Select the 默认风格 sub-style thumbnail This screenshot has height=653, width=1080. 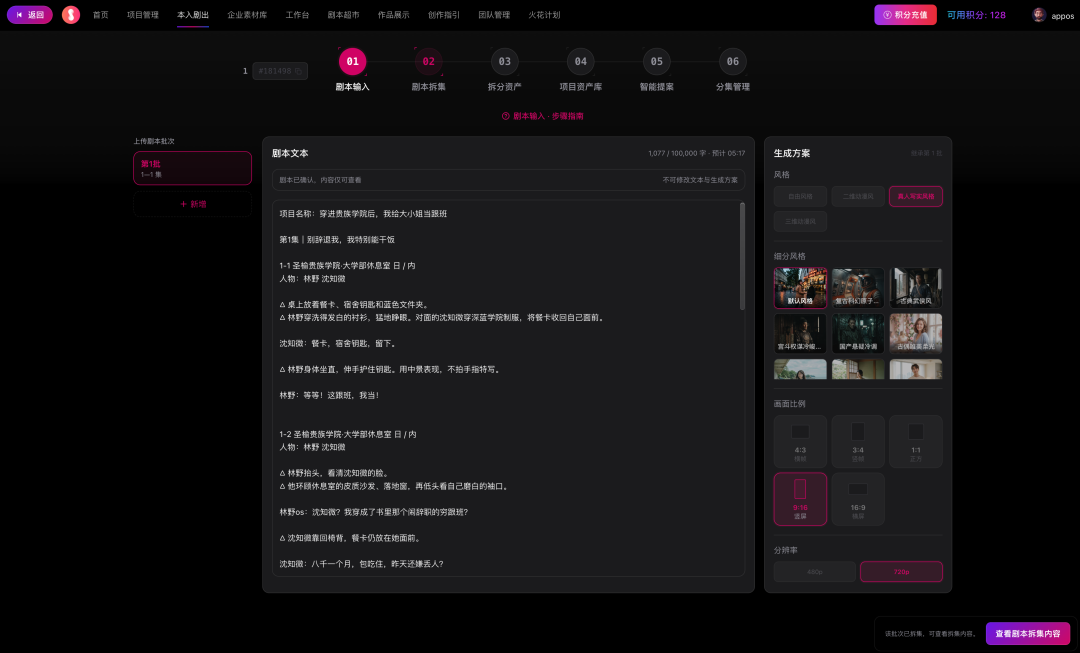pyautogui.click(x=800, y=287)
